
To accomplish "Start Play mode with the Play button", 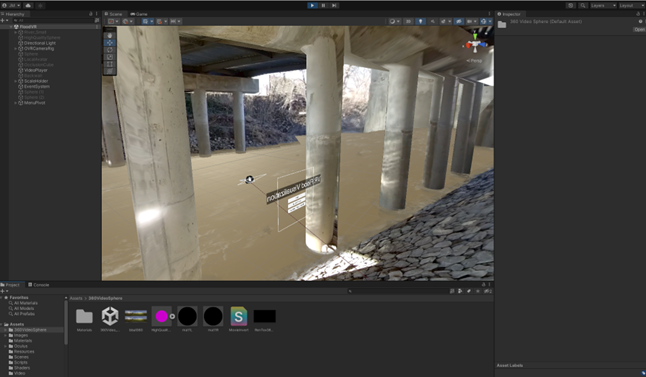I will [x=312, y=5].
